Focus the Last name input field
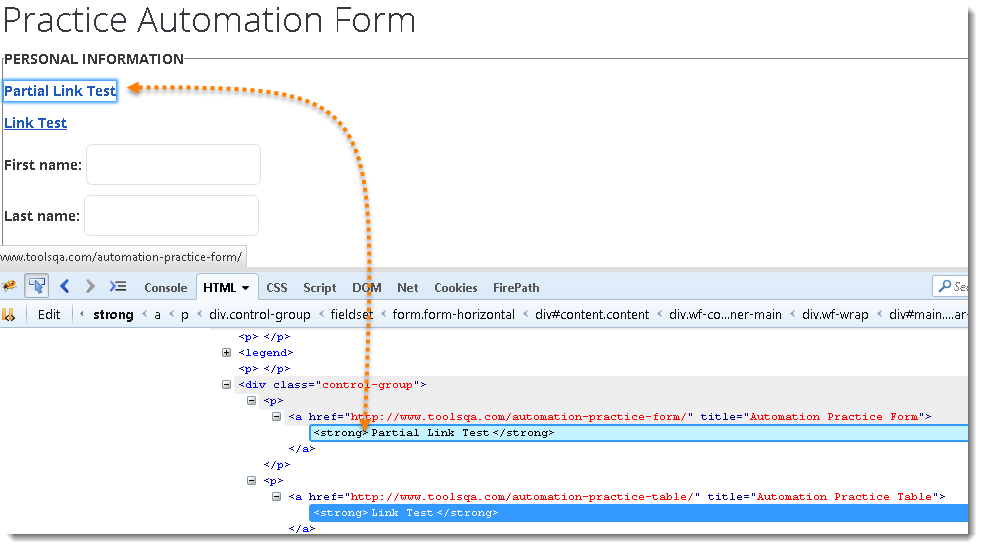 coord(172,216)
